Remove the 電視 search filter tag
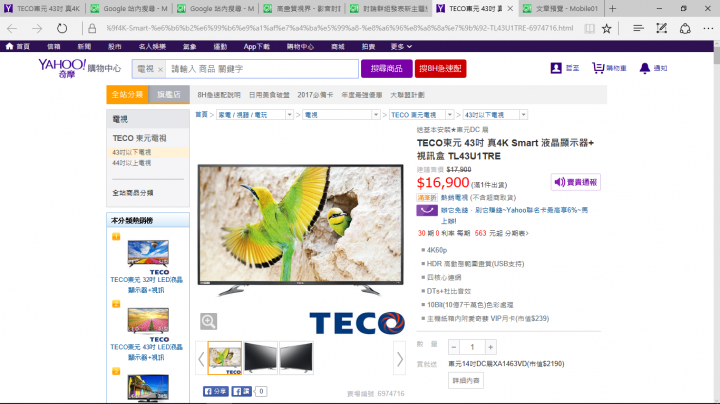 [160, 69]
